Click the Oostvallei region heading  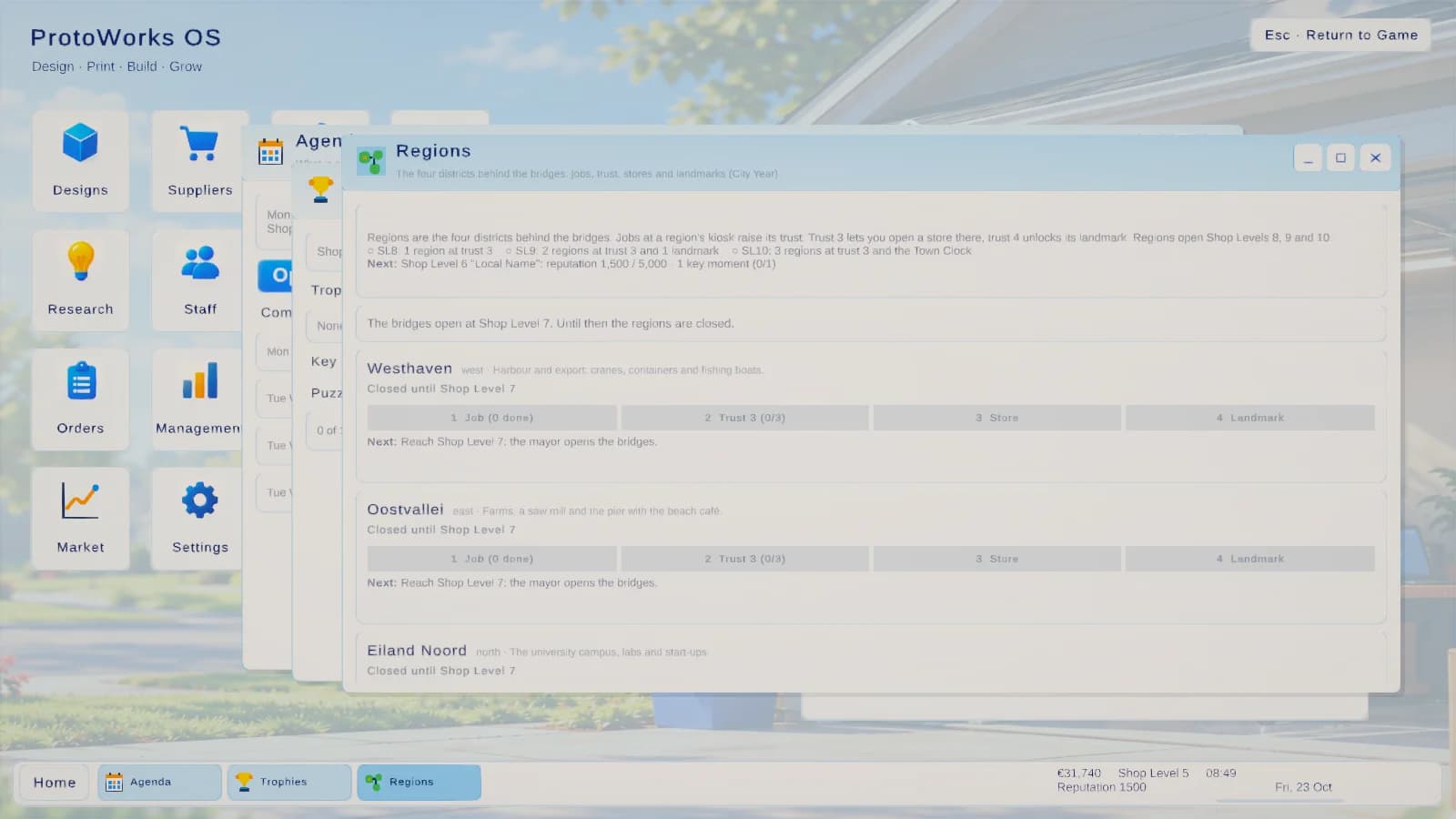pyautogui.click(x=405, y=510)
